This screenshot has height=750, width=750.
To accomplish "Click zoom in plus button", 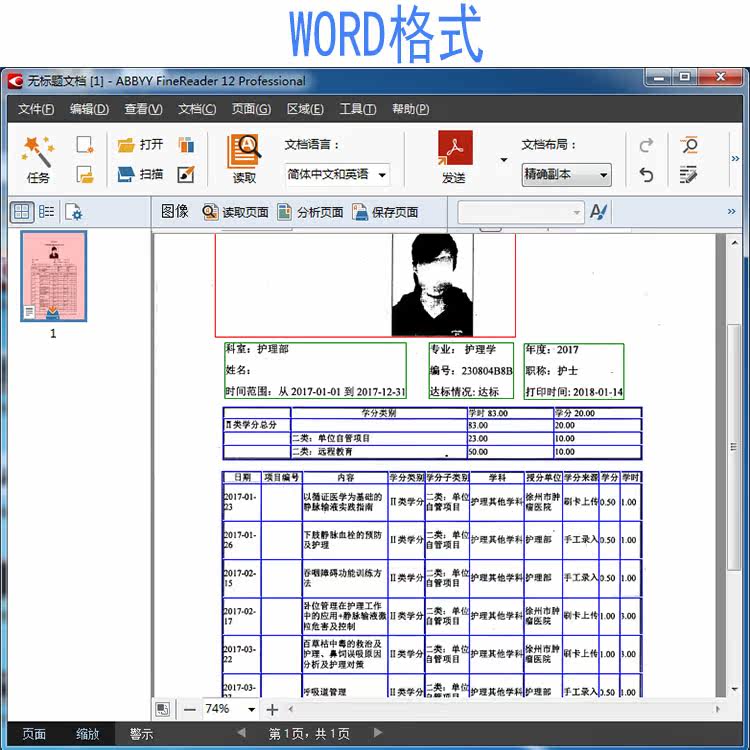I will (272, 709).
